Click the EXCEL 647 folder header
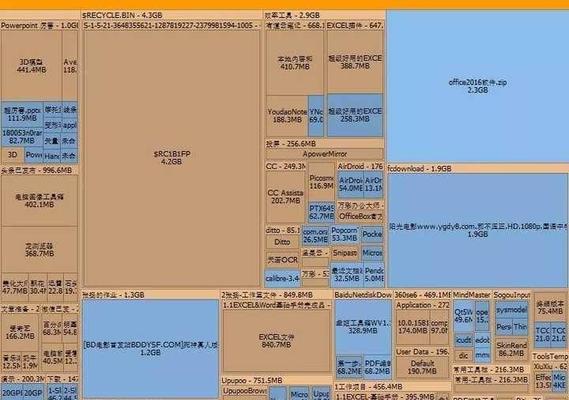Screen dimensions: 569x400 tap(355, 25)
